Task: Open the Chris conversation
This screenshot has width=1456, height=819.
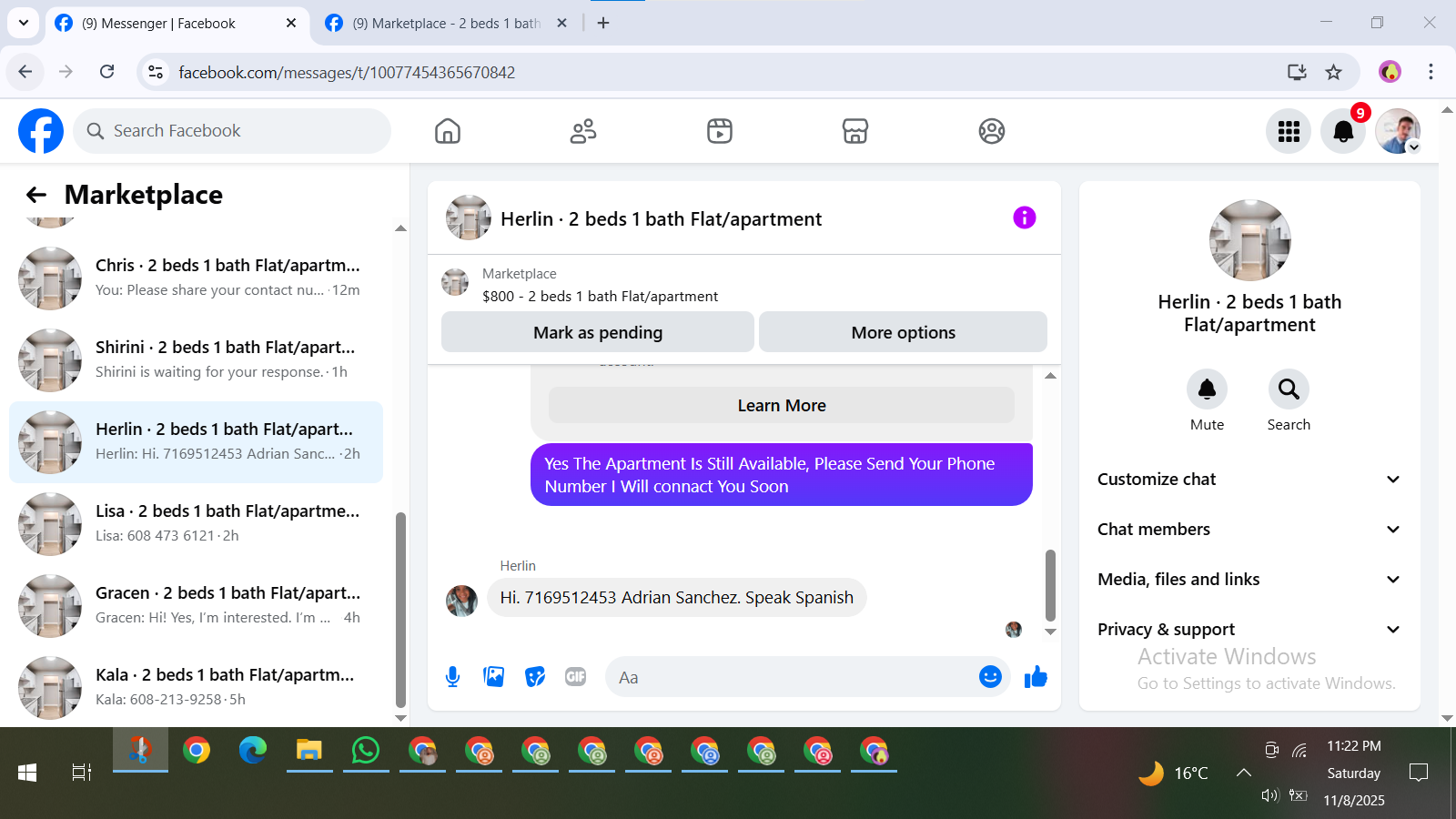Action: (x=196, y=278)
